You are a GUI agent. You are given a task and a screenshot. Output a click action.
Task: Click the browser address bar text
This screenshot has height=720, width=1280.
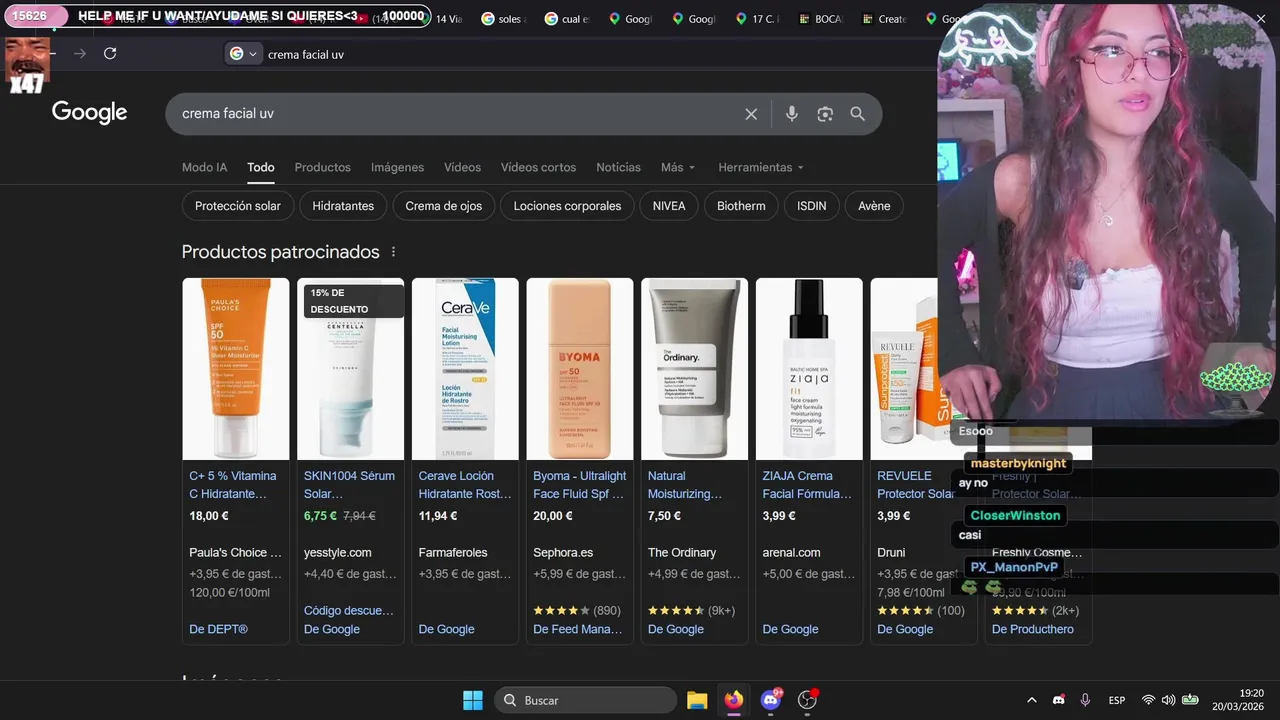tap(306, 54)
